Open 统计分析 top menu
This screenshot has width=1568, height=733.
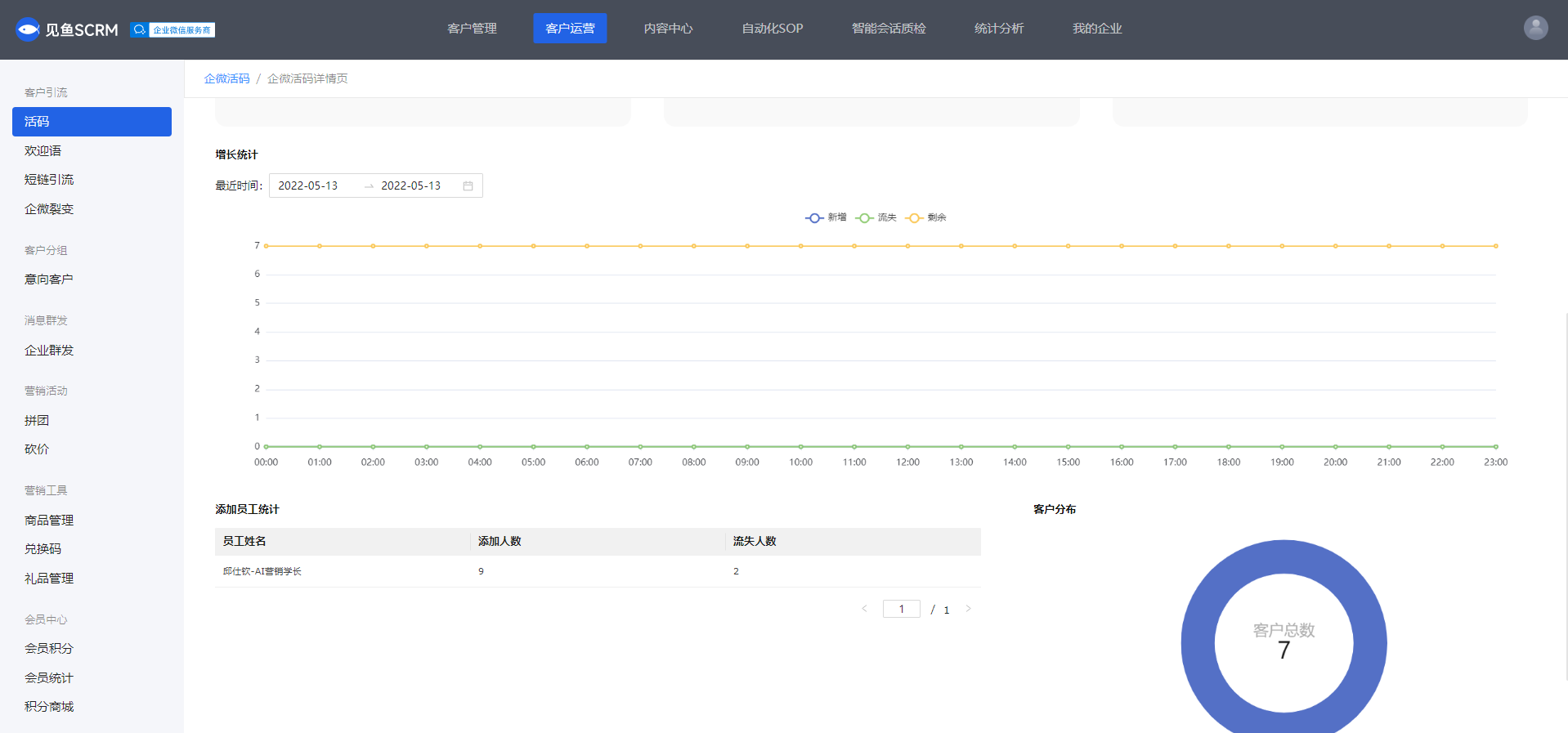pos(999,29)
